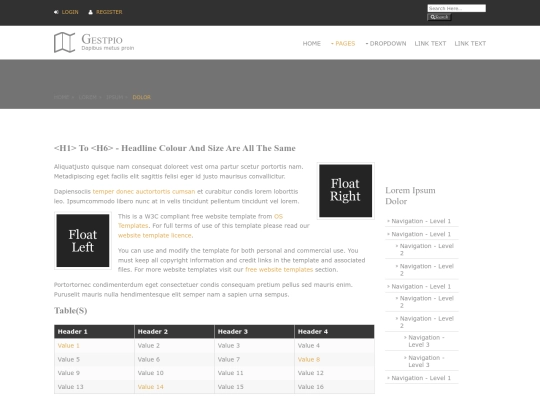The height and width of the screenshot is (405, 540).
Task: Open last Navigation - Level 1 sidebar link
Action: (x=421, y=378)
